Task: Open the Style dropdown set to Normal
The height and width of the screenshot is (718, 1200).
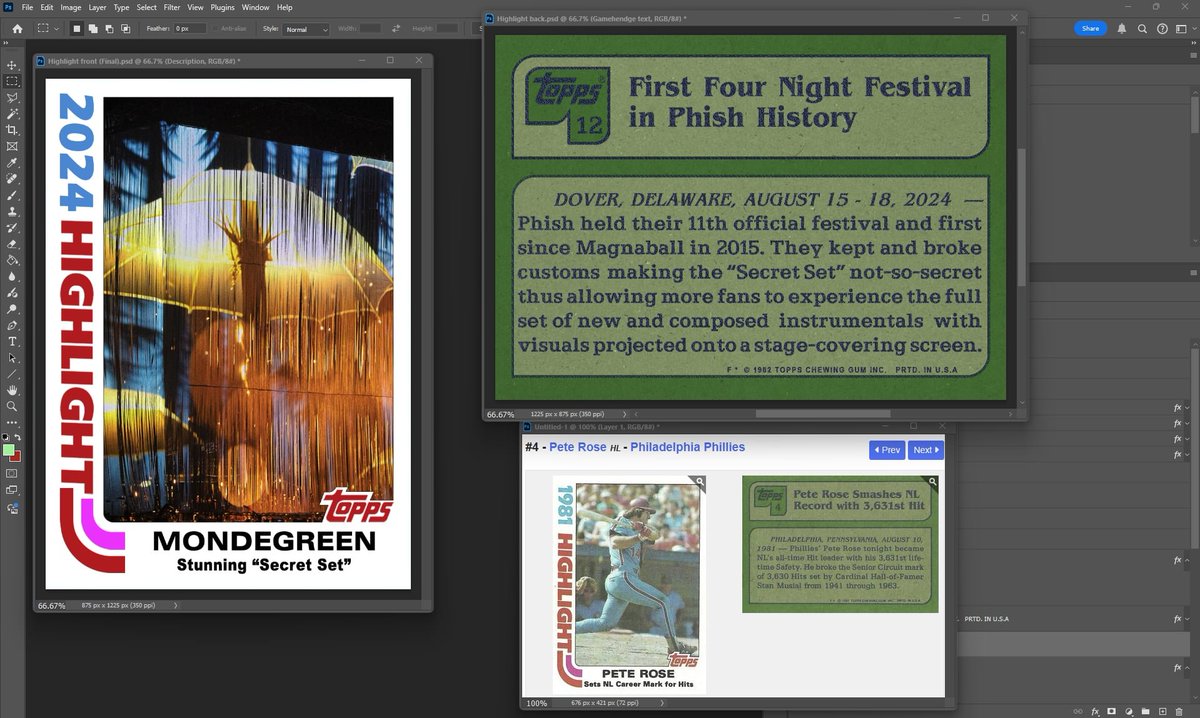Action: point(306,29)
